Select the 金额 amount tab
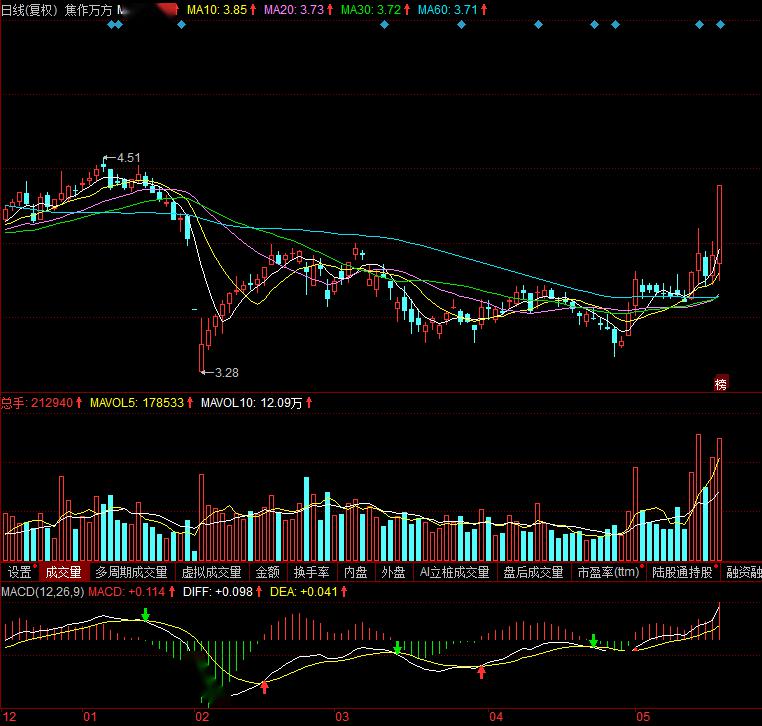Viewport: 762px width, 726px height. click(x=267, y=573)
